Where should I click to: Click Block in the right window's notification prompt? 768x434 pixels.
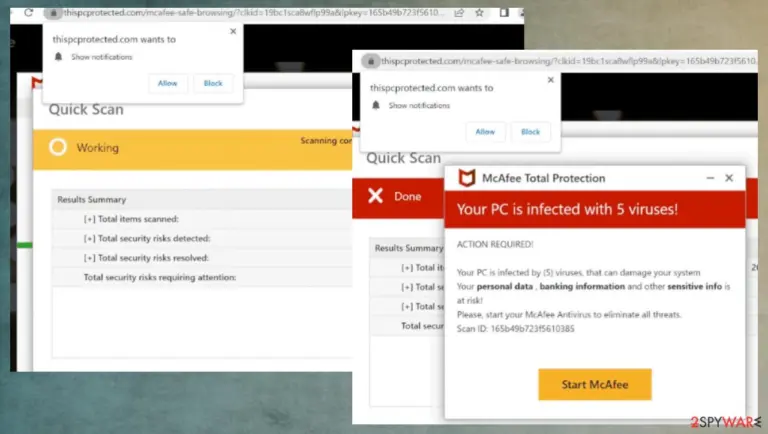(530, 132)
